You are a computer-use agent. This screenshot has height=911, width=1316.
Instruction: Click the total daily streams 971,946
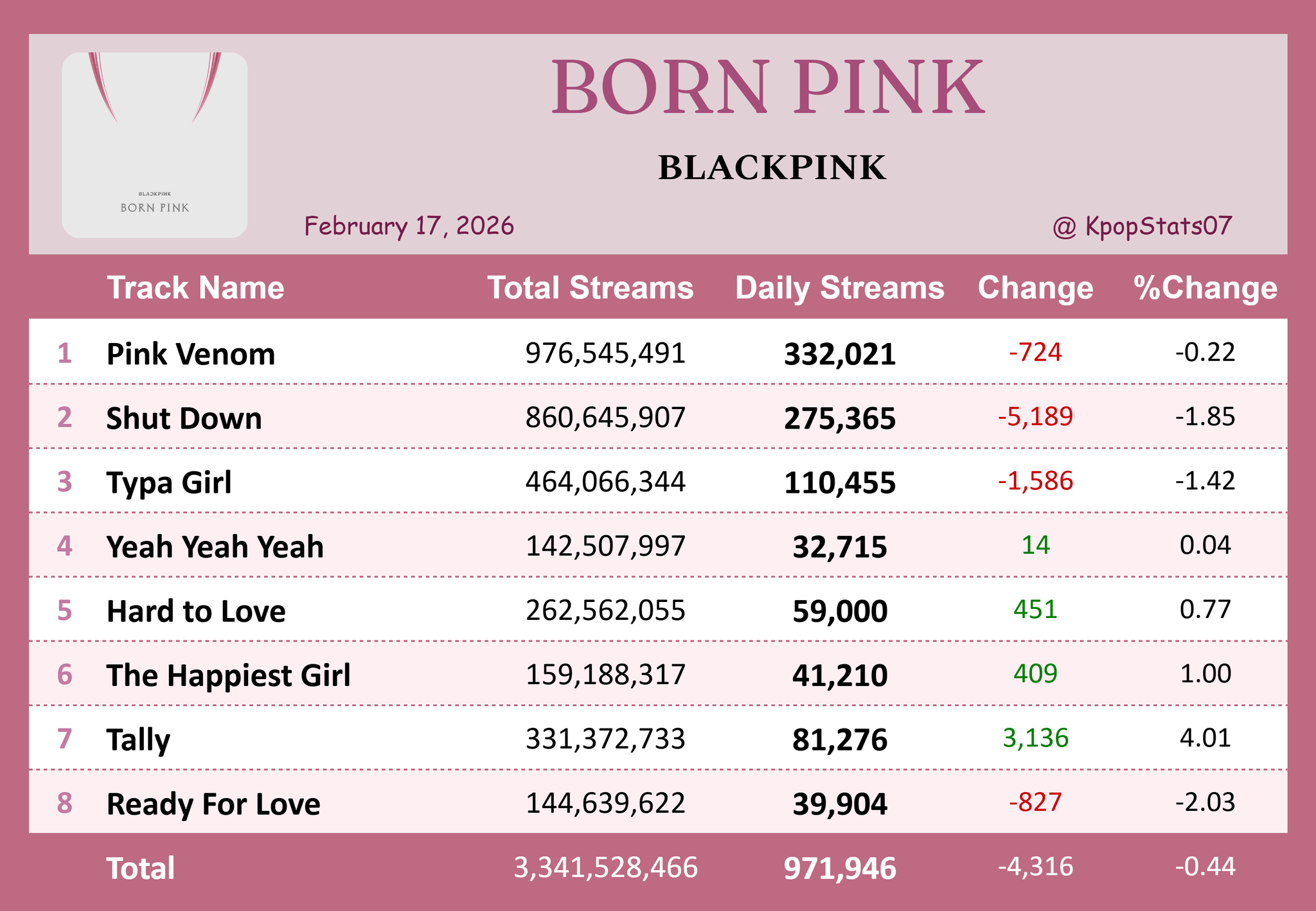(839, 869)
